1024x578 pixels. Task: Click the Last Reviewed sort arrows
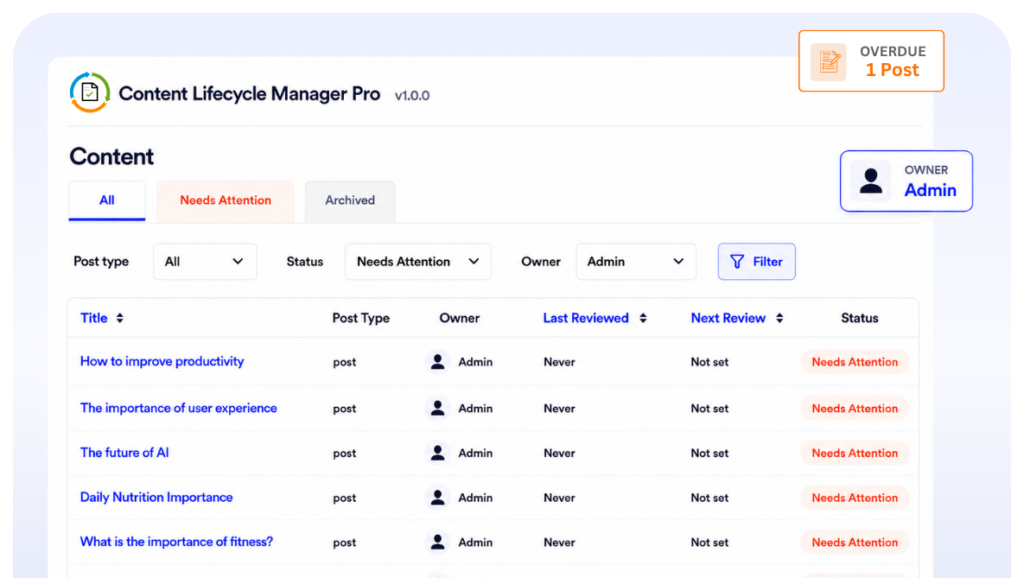point(643,318)
